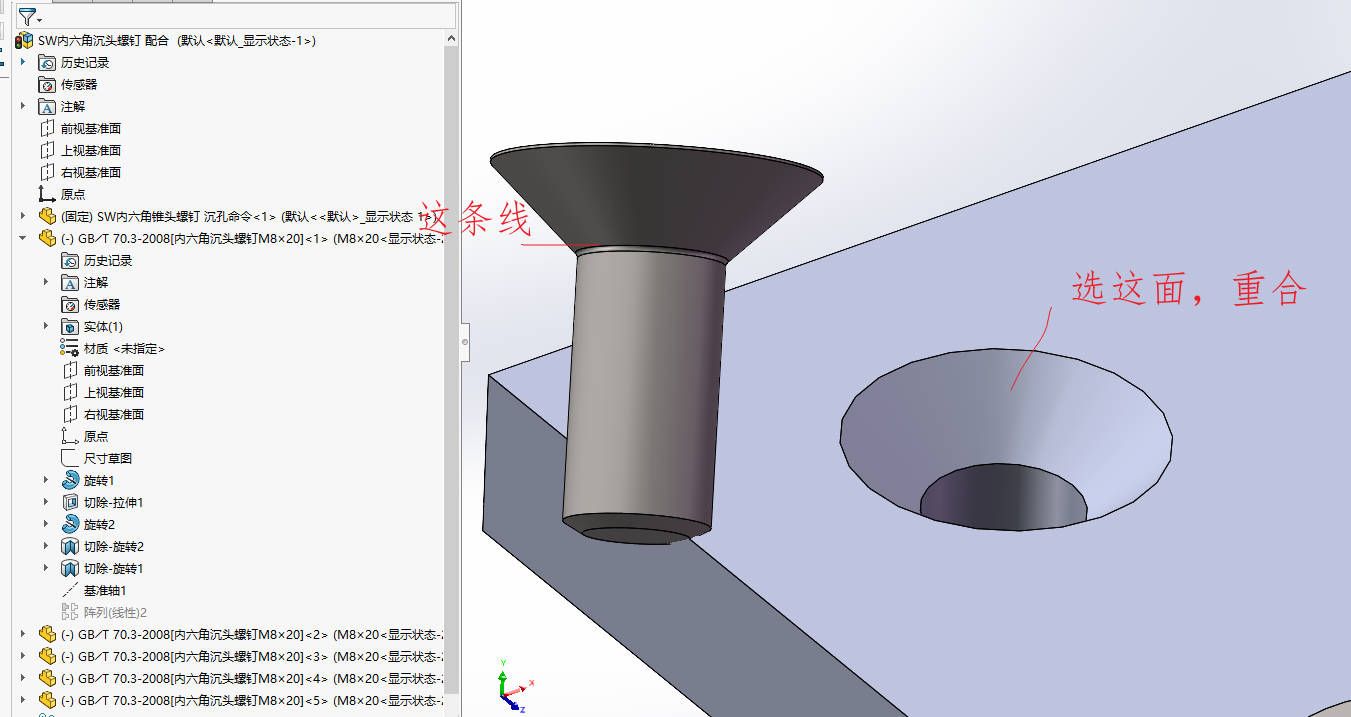The width and height of the screenshot is (1351, 717).
Task: Select top-level 上视基准面 plane
Action: [90, 151]
